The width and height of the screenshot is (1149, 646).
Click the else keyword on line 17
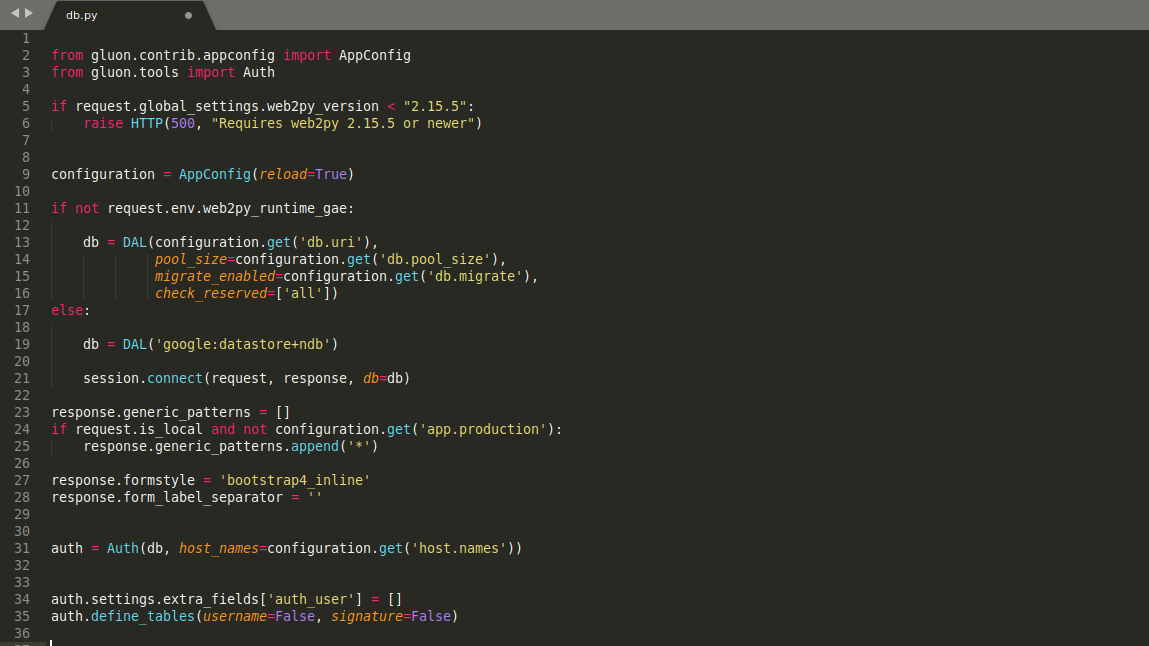67,311
